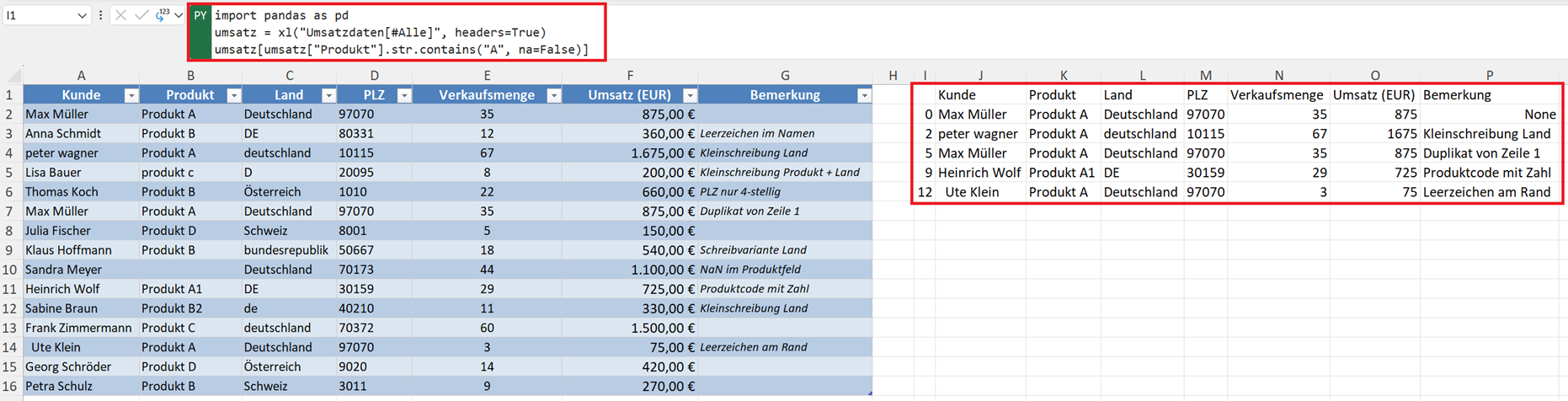1568x401 pixels.
Task: Expand the Name Box dropdown arrow
Action: coord(82,15)
